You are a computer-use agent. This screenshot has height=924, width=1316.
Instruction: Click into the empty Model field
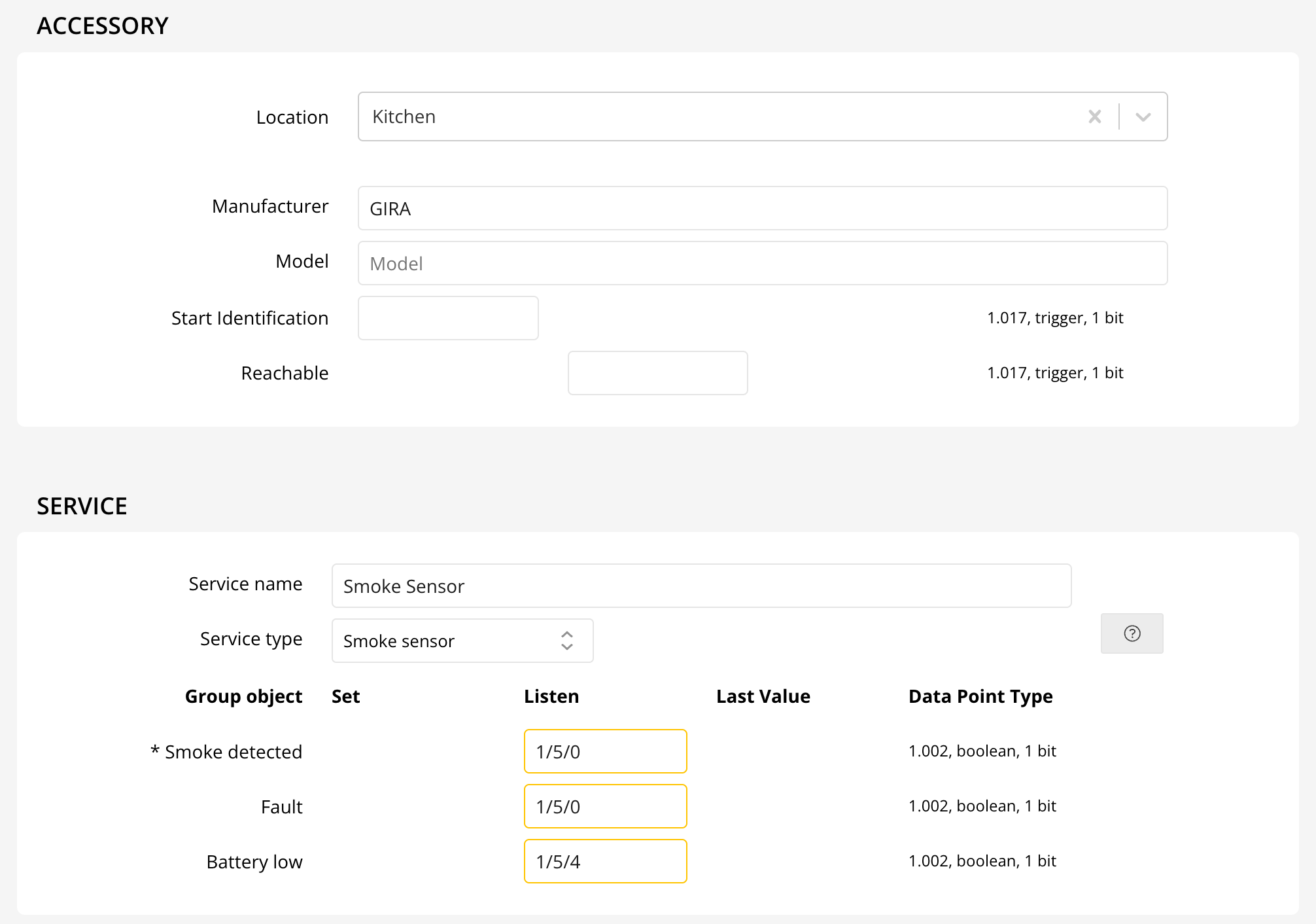(x=762, y=264)
